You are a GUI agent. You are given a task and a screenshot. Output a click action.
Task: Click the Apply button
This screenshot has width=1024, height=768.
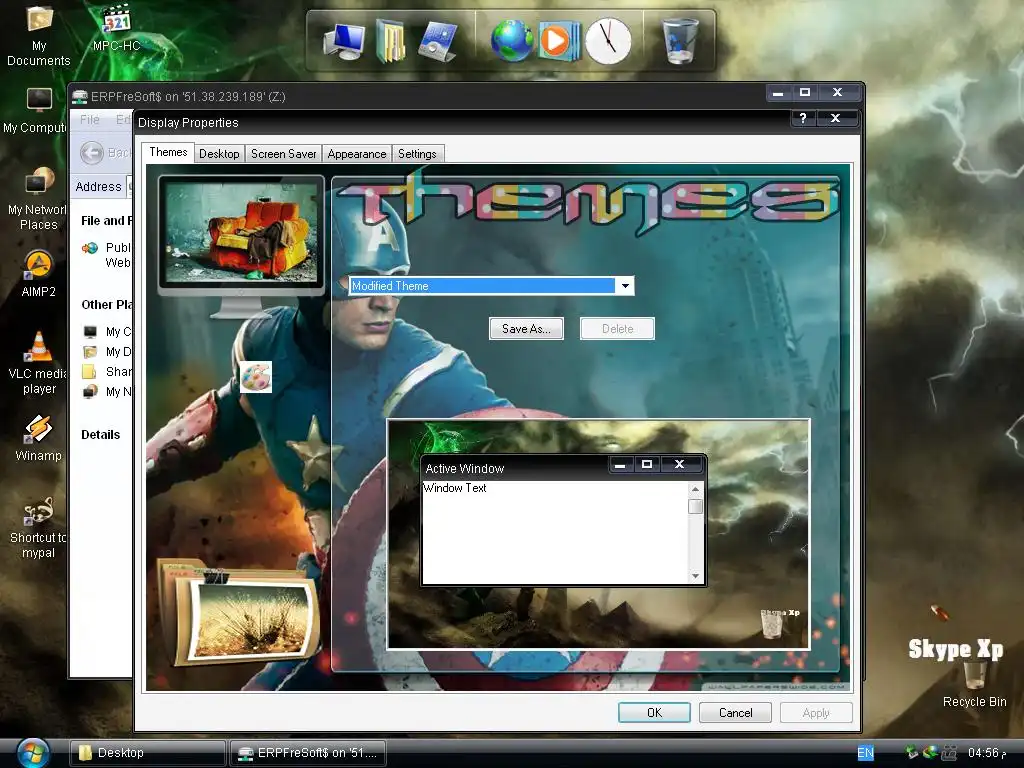(x=816, y=712)
